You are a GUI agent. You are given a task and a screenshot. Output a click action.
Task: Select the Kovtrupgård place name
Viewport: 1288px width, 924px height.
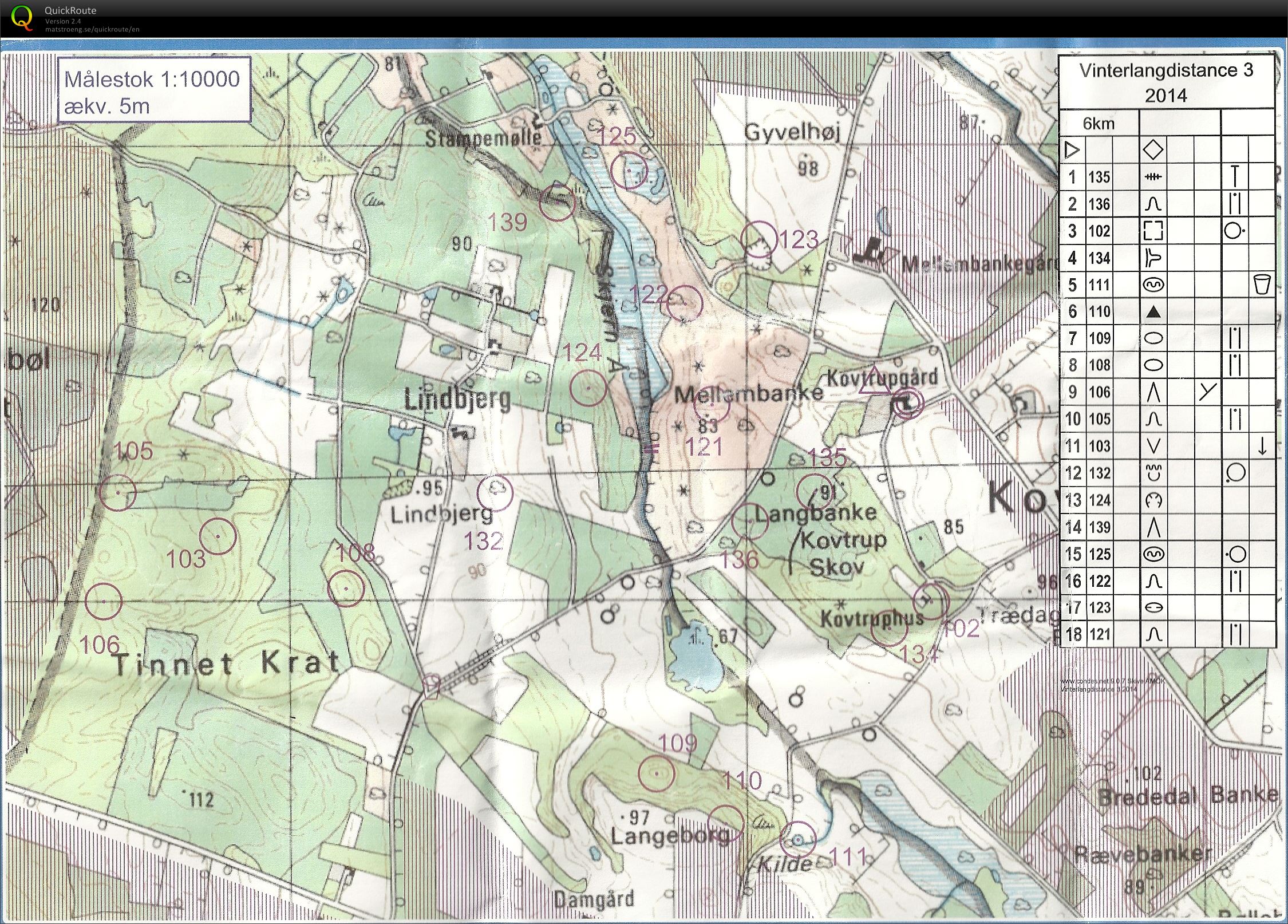coord(883,377)
